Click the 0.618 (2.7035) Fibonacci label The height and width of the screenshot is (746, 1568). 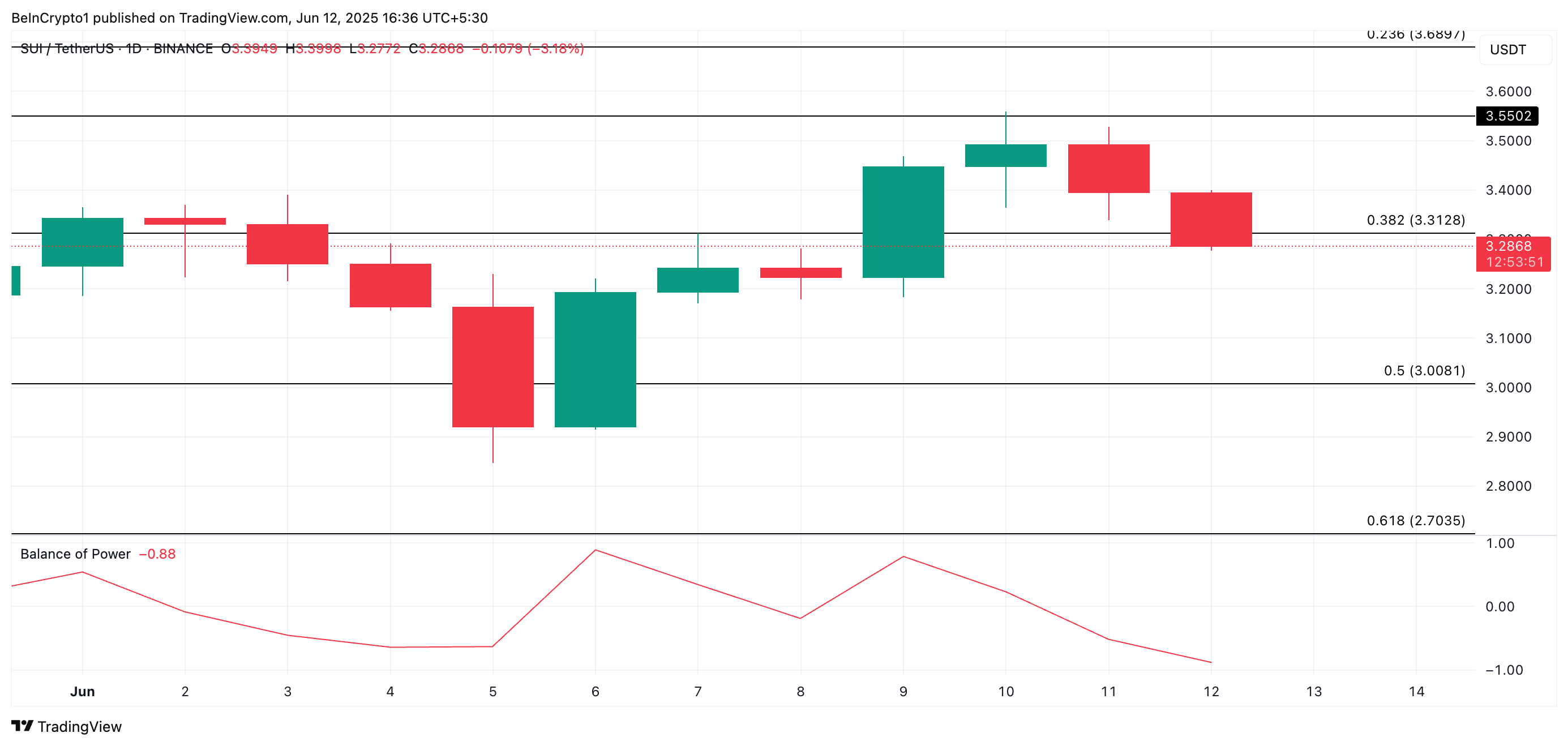click(1415, 520)
